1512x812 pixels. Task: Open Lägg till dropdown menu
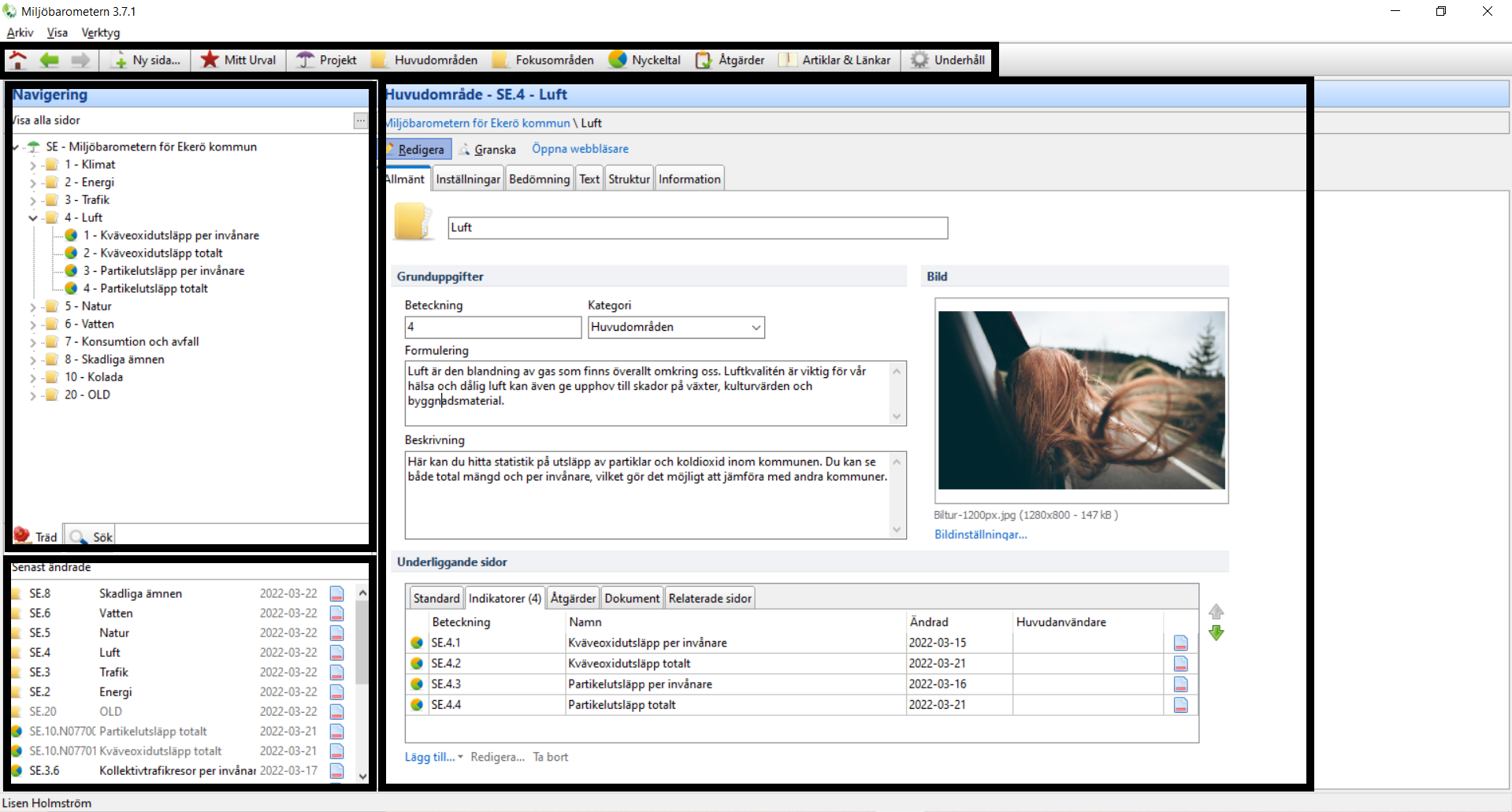(x=433, y=757)
